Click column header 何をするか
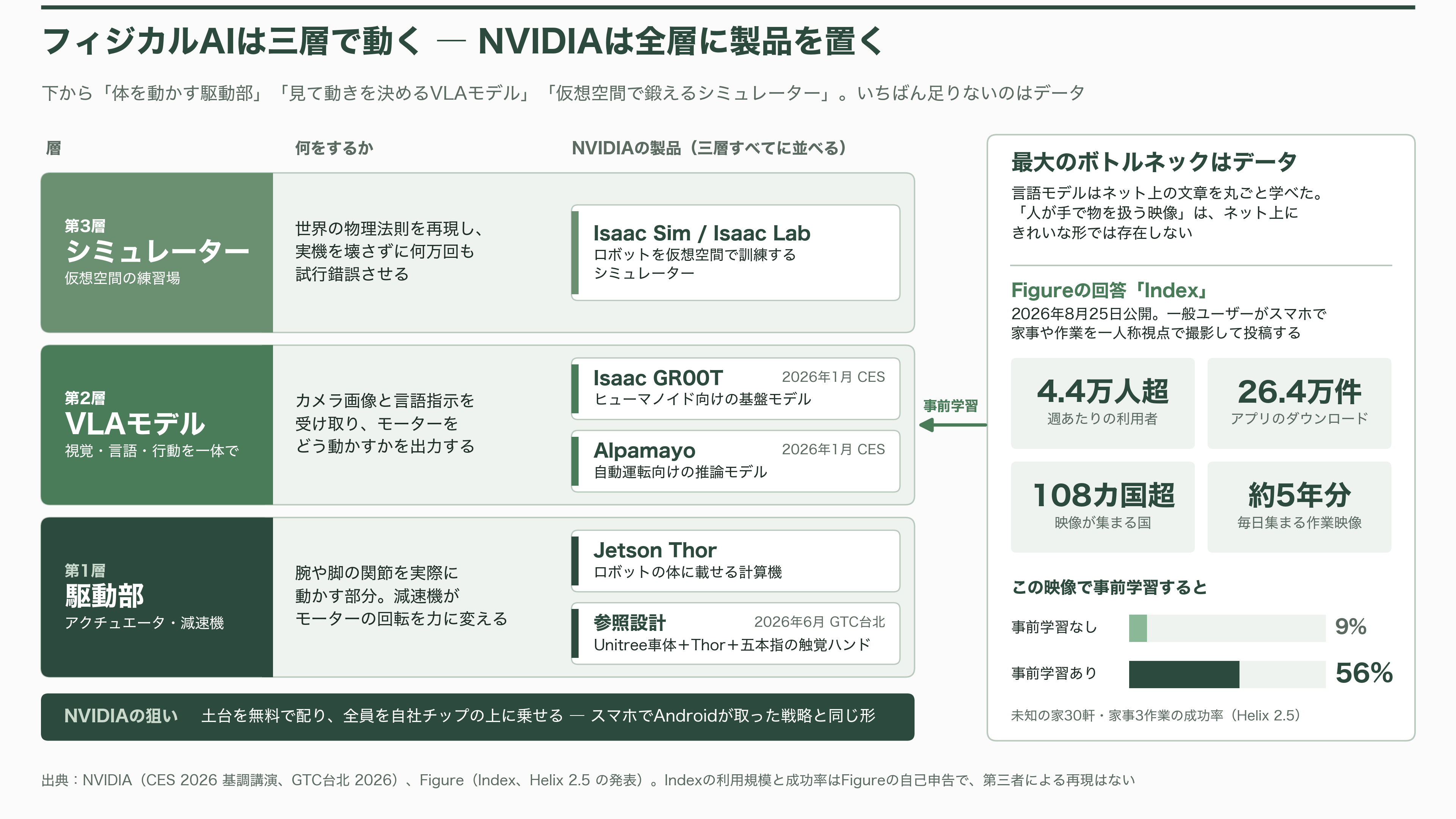This screenshot has height=819, width=1456. tap(334, 148)
